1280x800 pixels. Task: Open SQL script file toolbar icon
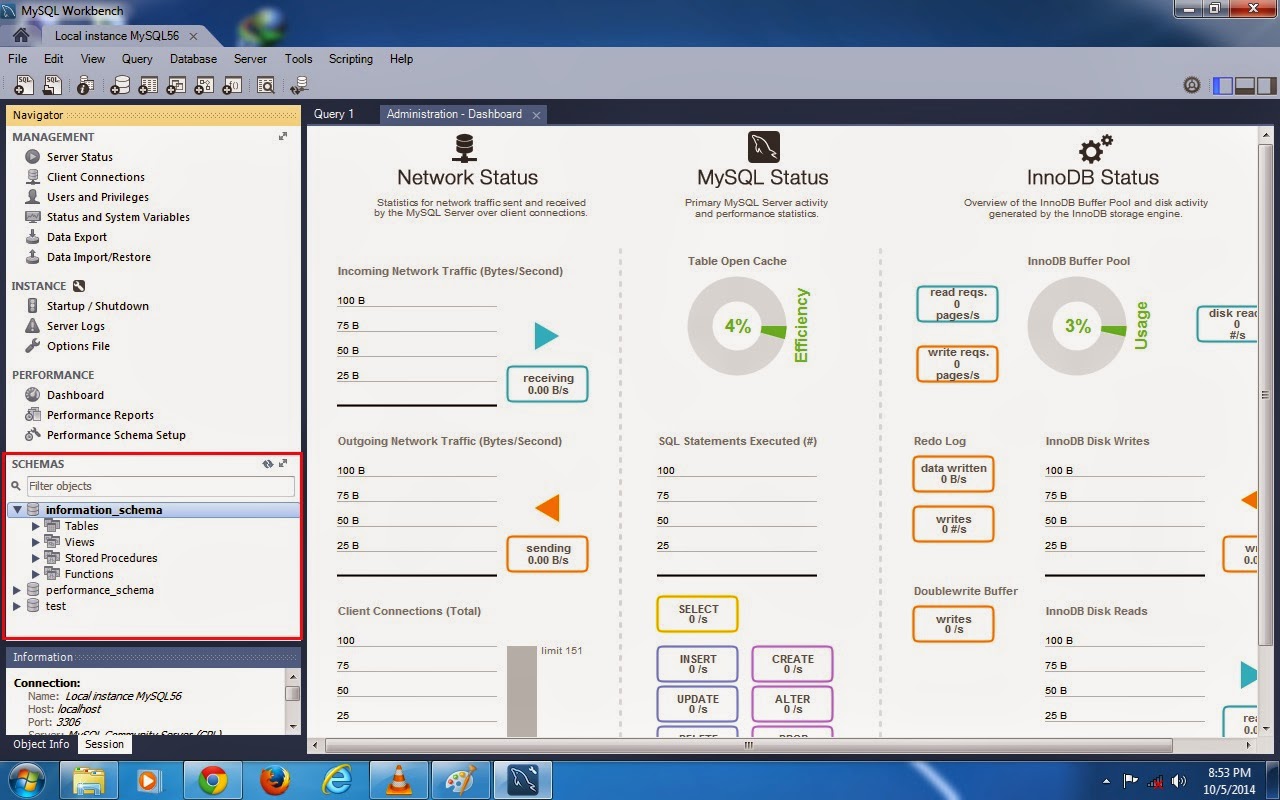[54, 86]
